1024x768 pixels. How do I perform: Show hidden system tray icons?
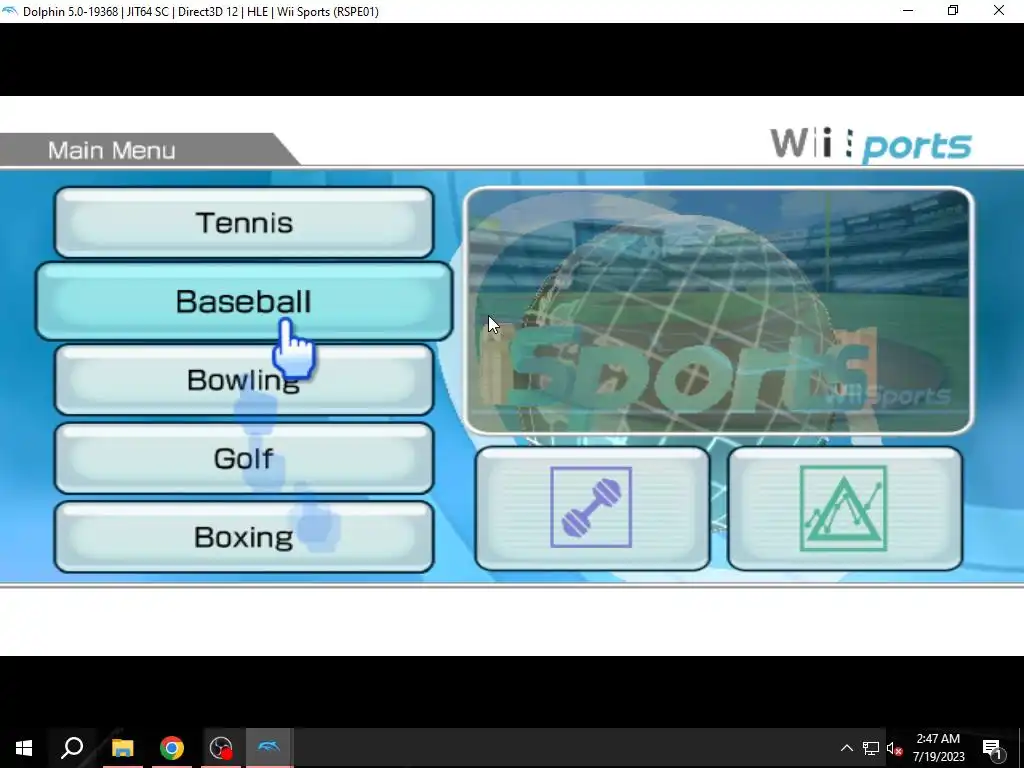click(x=846, y=748)
